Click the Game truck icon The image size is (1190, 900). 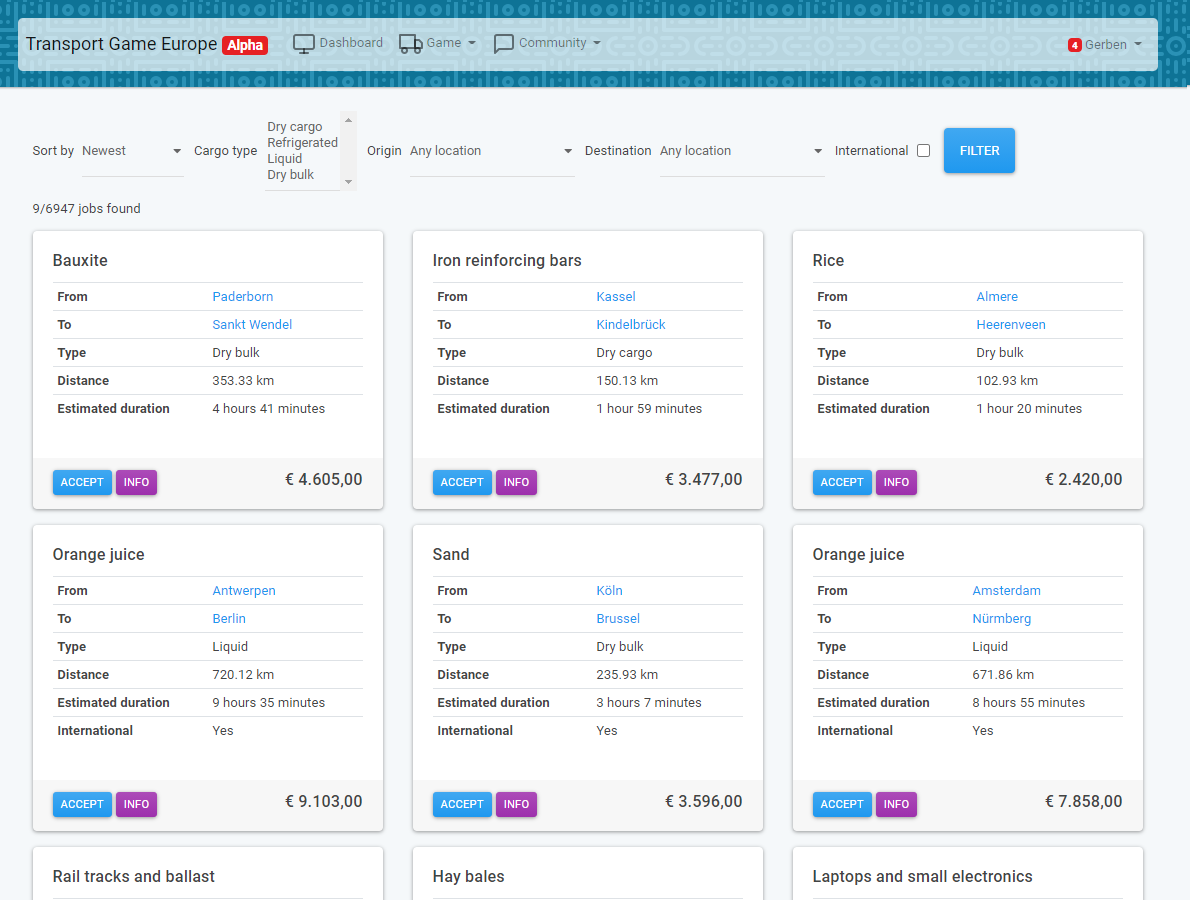pyautogui.click(x=411, y=44)
